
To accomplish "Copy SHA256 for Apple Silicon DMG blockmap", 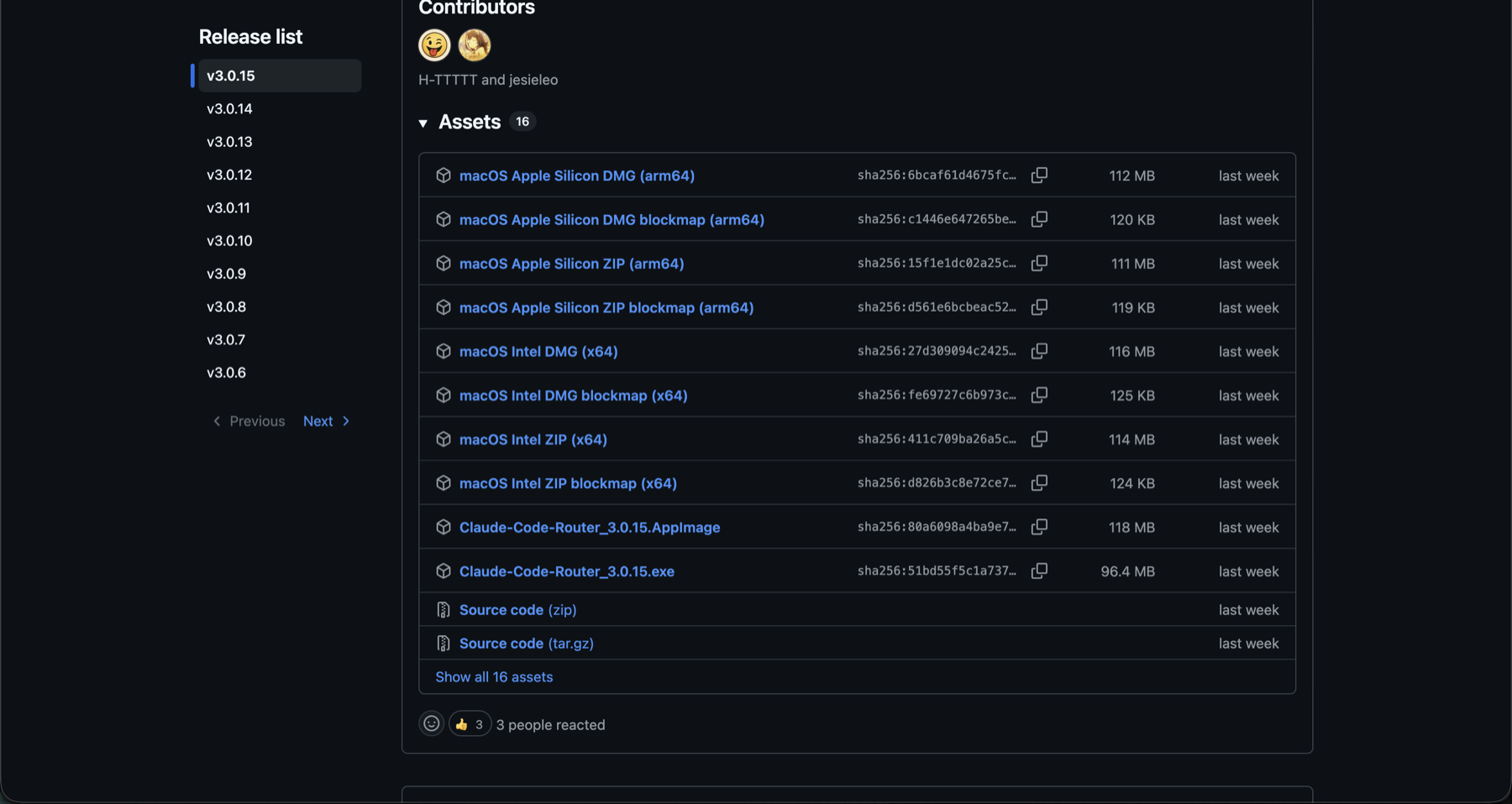I will pos(1039,219).
